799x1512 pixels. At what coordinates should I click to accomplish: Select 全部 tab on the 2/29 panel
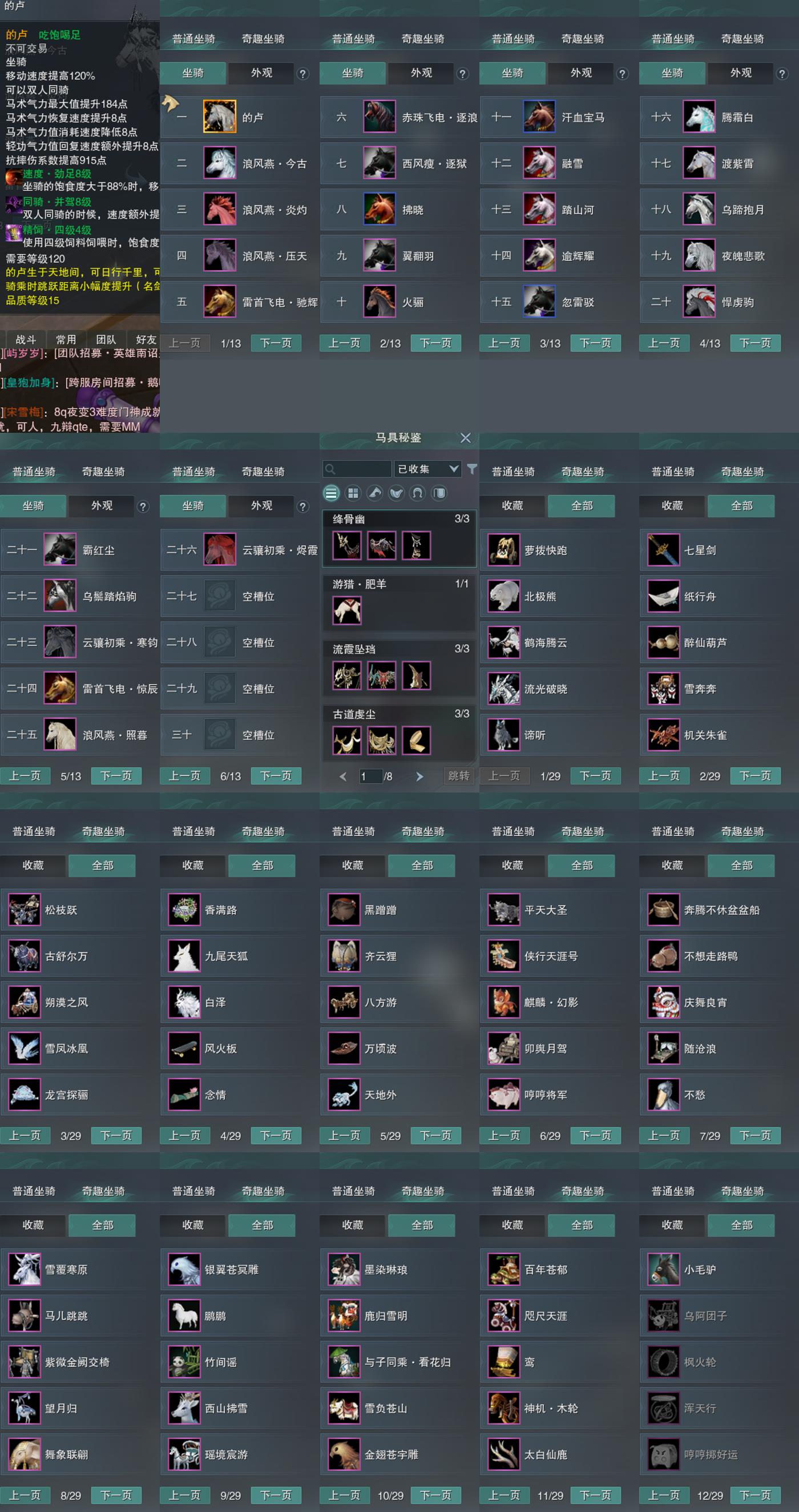point(741,505)
